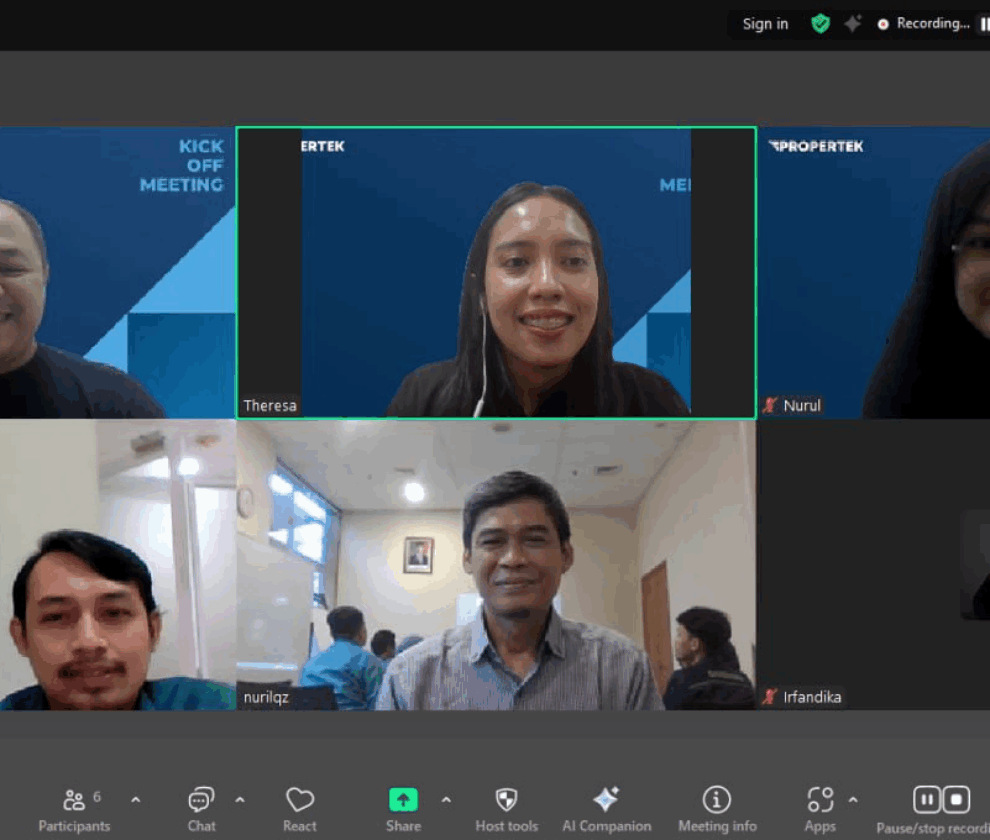Expand the chevron next to Participants
The width and height of the screenshot is (990, 840).
136,800
